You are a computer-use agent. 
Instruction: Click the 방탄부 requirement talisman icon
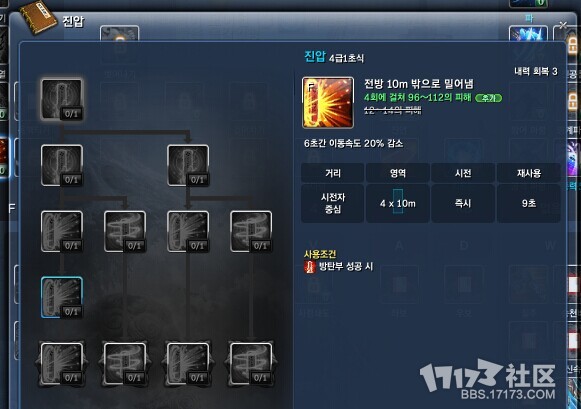click(309, 267)
